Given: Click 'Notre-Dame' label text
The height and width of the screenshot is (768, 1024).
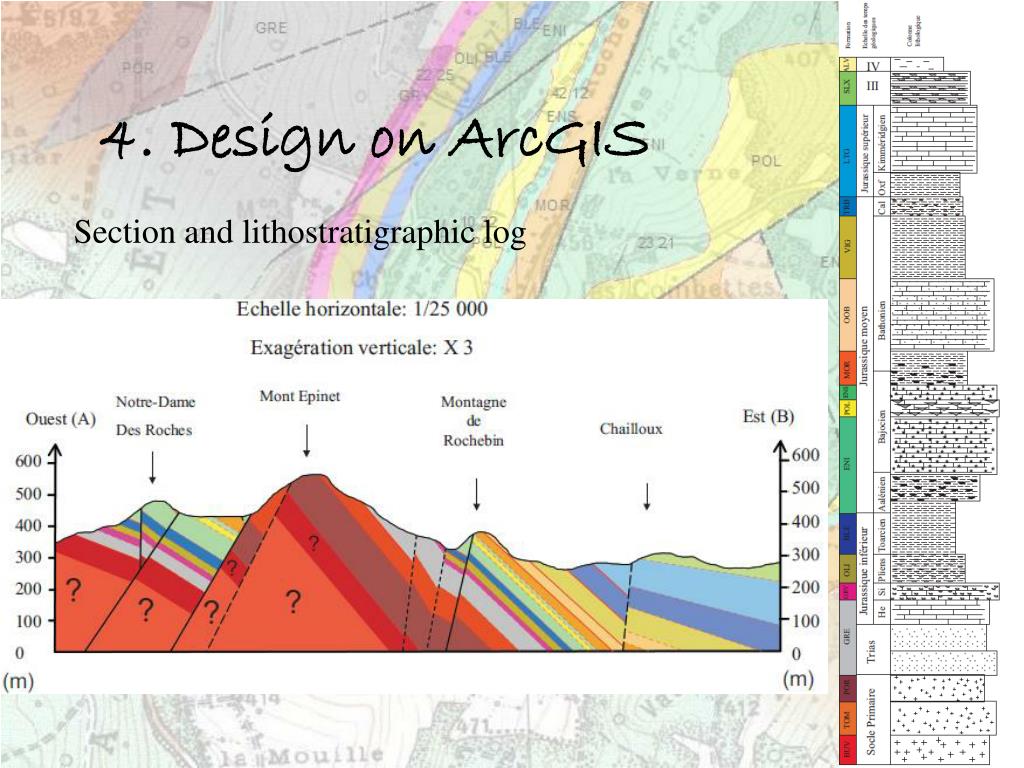Looking at the screenshot, I should pos(155,402).
